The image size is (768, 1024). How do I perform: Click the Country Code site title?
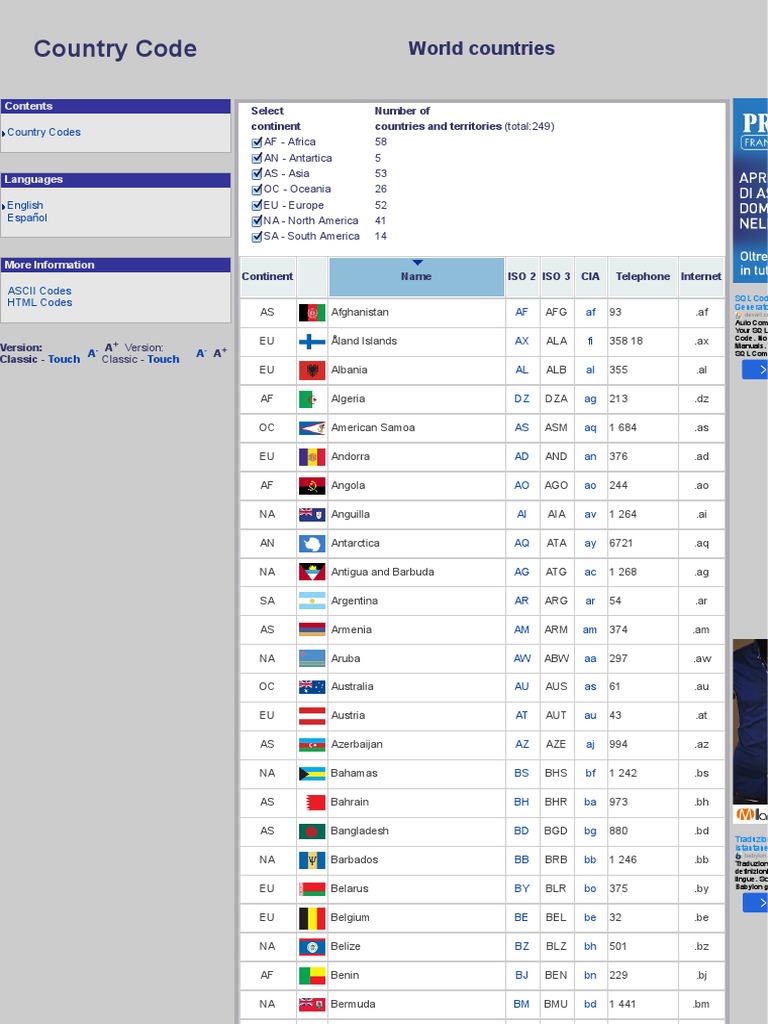click(x=115, y=49)
